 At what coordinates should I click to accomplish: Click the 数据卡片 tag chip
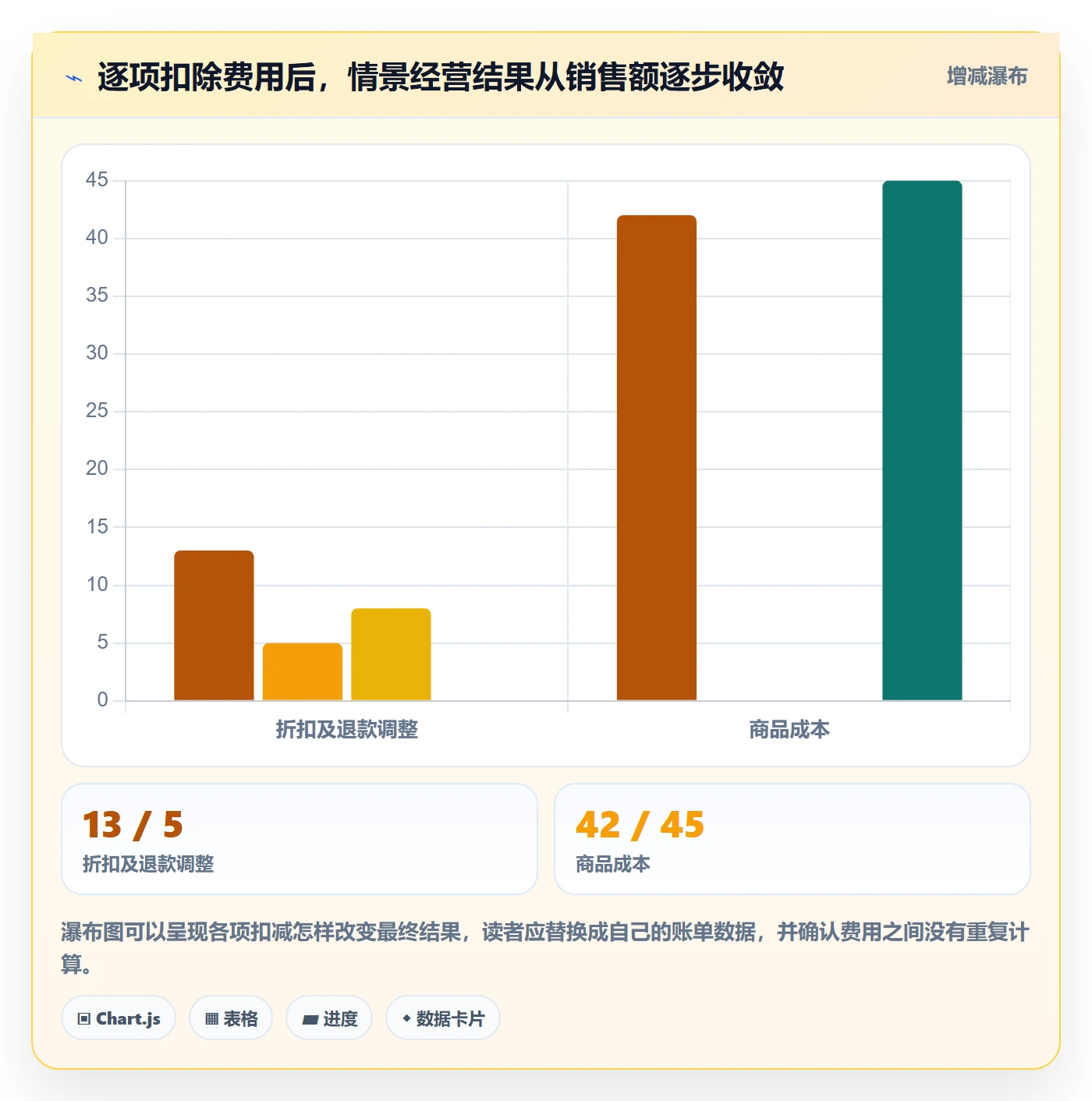pyautogui.click(x=443, y=1018)
